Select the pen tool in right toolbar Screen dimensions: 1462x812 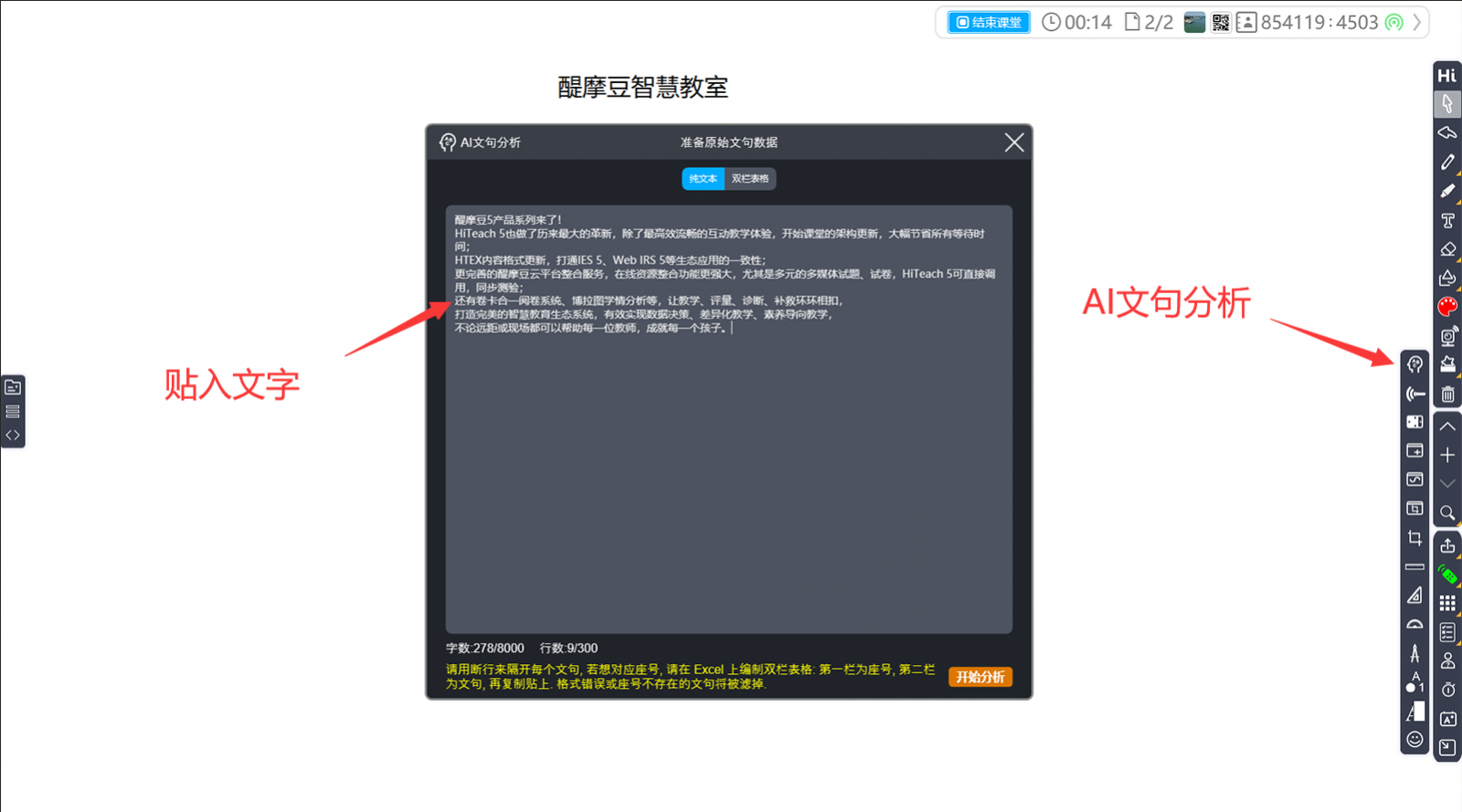[1447, 162]
